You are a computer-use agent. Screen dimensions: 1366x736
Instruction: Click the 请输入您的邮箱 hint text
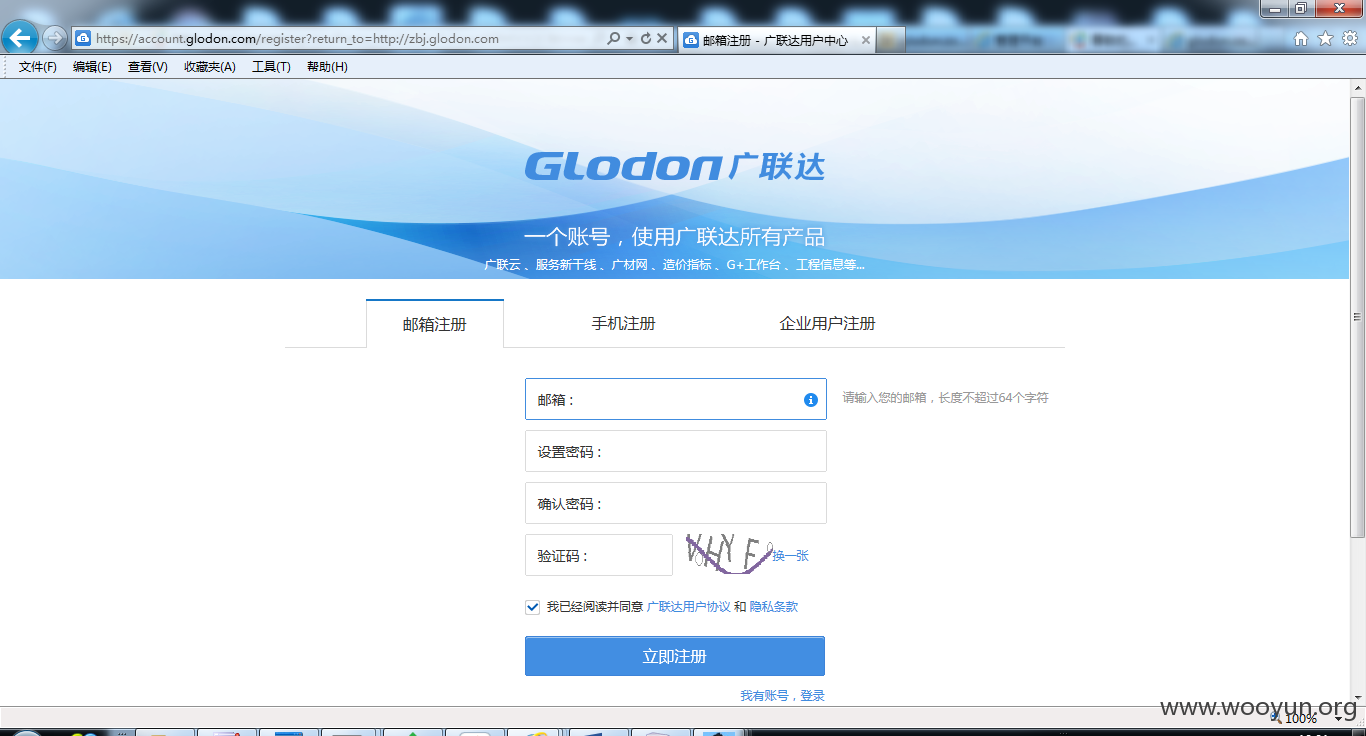tap(945, 398)
